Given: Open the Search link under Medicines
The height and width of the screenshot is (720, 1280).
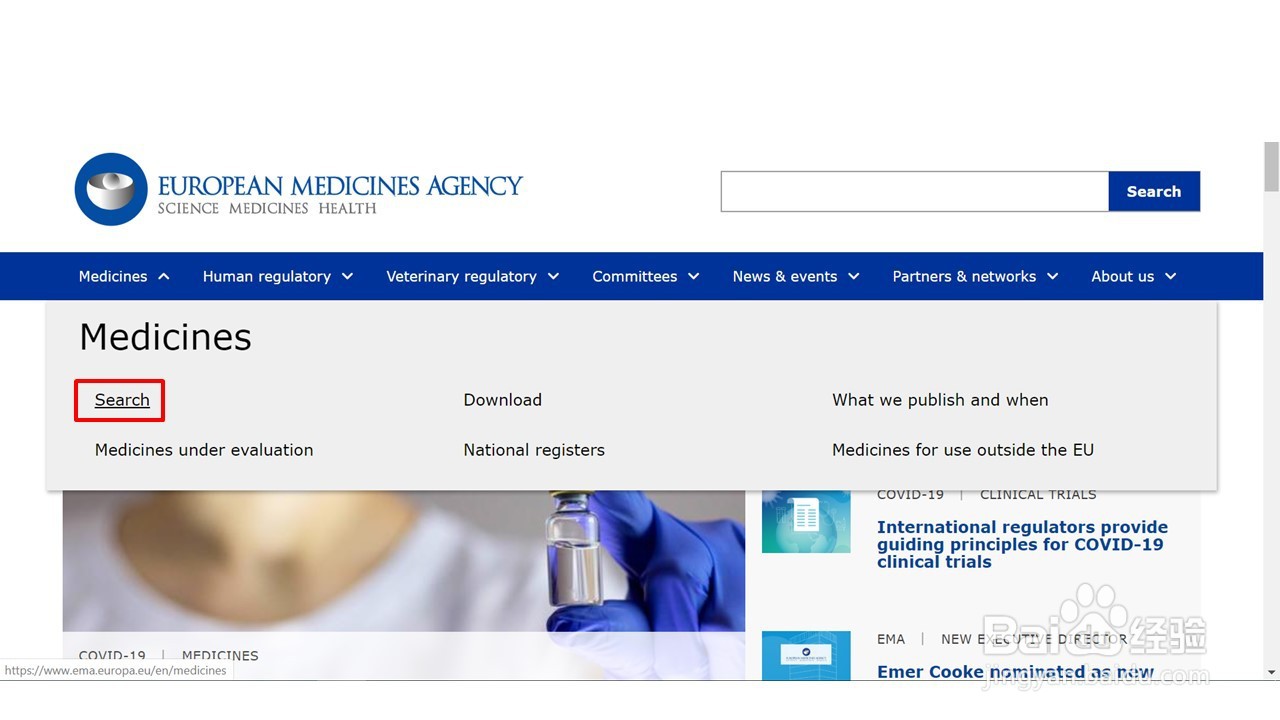Looking at the screenshot, I should point(122,400).
